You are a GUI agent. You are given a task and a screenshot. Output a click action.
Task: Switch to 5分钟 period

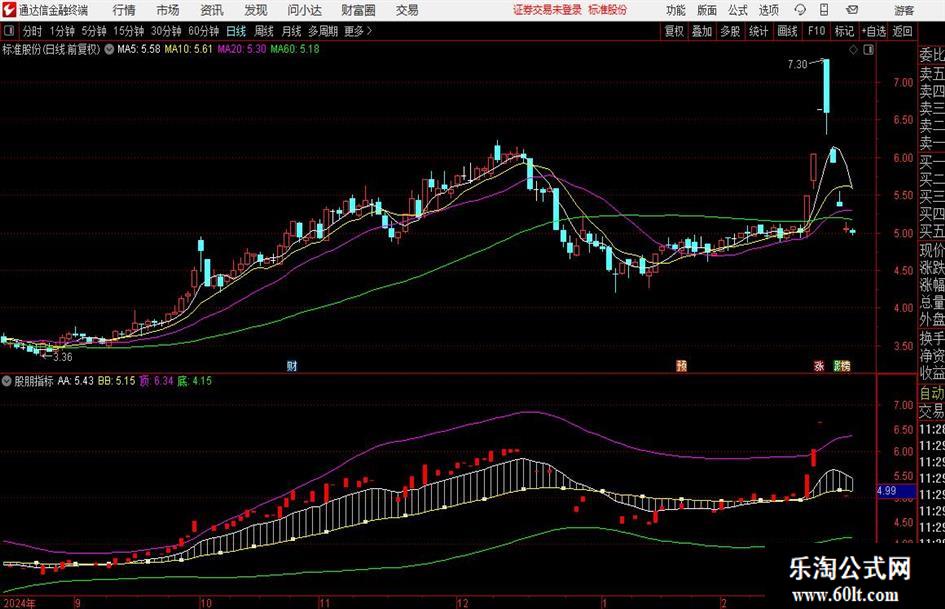(93, 31)
